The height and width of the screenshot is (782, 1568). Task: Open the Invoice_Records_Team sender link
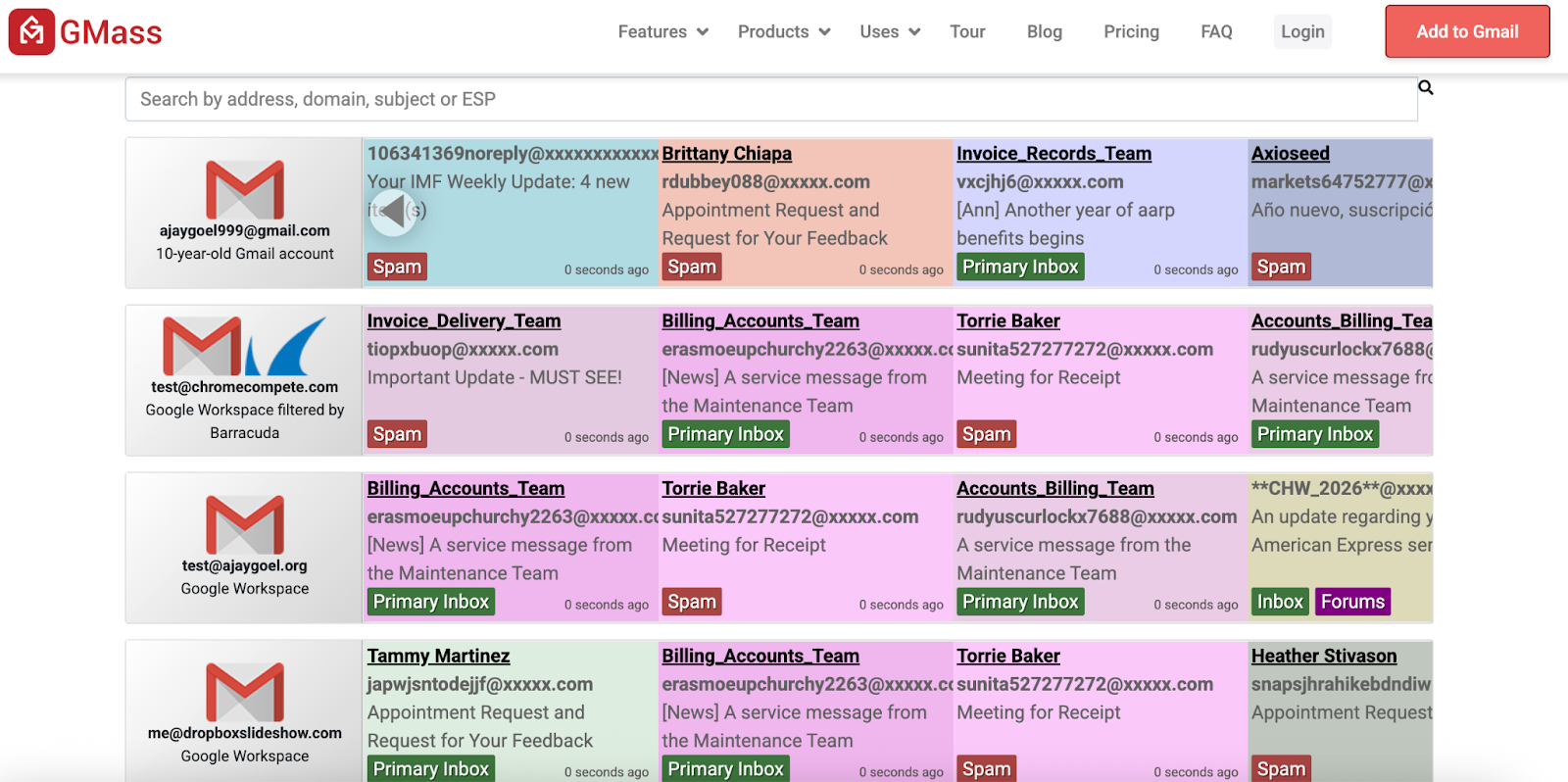tap(1053, 153)
